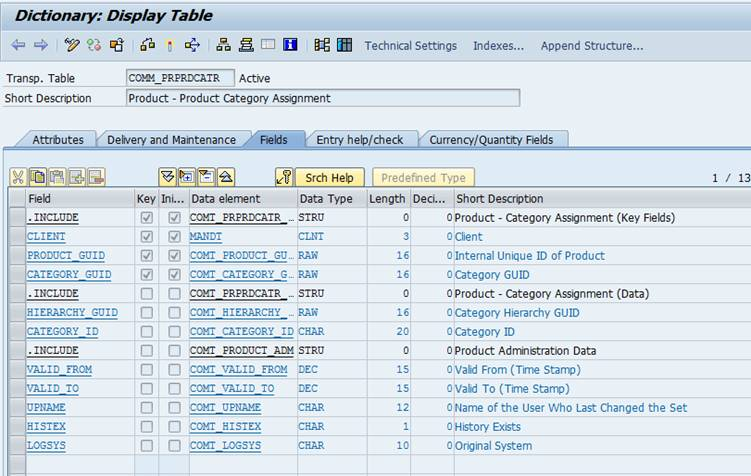Open the PRODUCT_GUID field link

click(66, 256)
